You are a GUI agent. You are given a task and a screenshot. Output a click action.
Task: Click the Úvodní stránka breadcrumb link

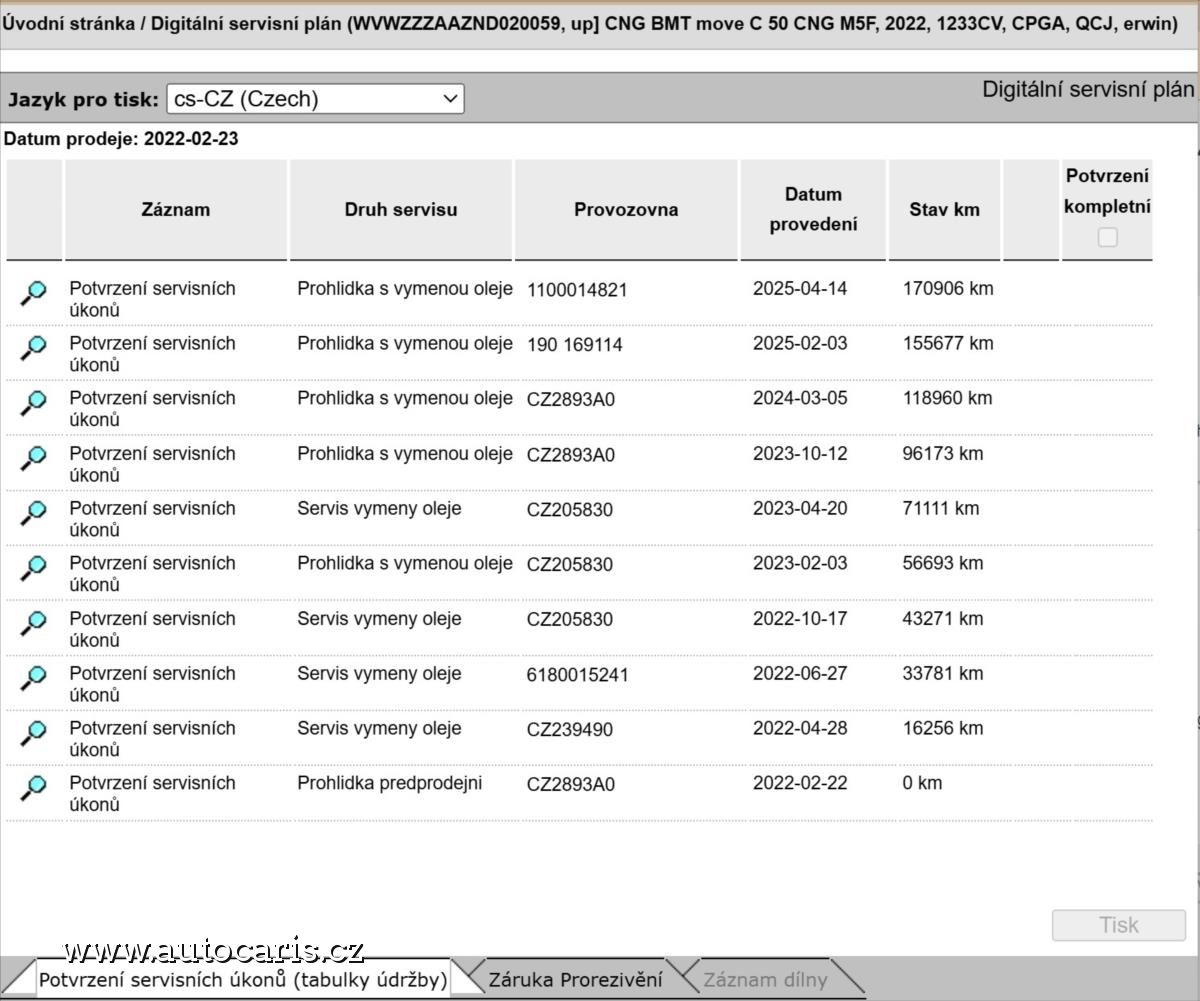[x=67, y=24]
